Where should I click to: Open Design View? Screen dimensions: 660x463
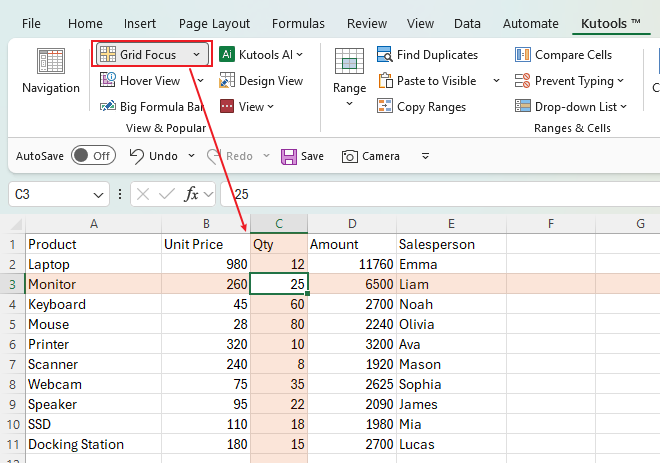click(x=261, y=80)
